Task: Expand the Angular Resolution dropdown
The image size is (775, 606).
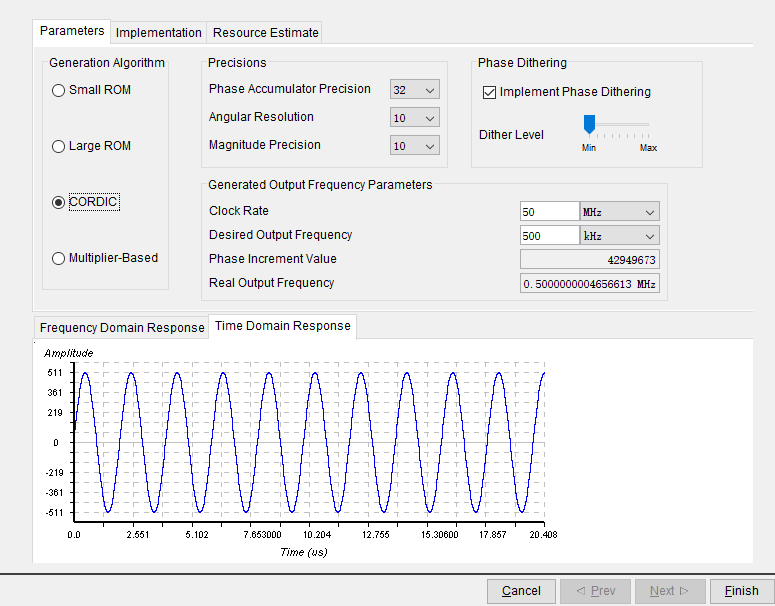Action: [x=415, y=118]
